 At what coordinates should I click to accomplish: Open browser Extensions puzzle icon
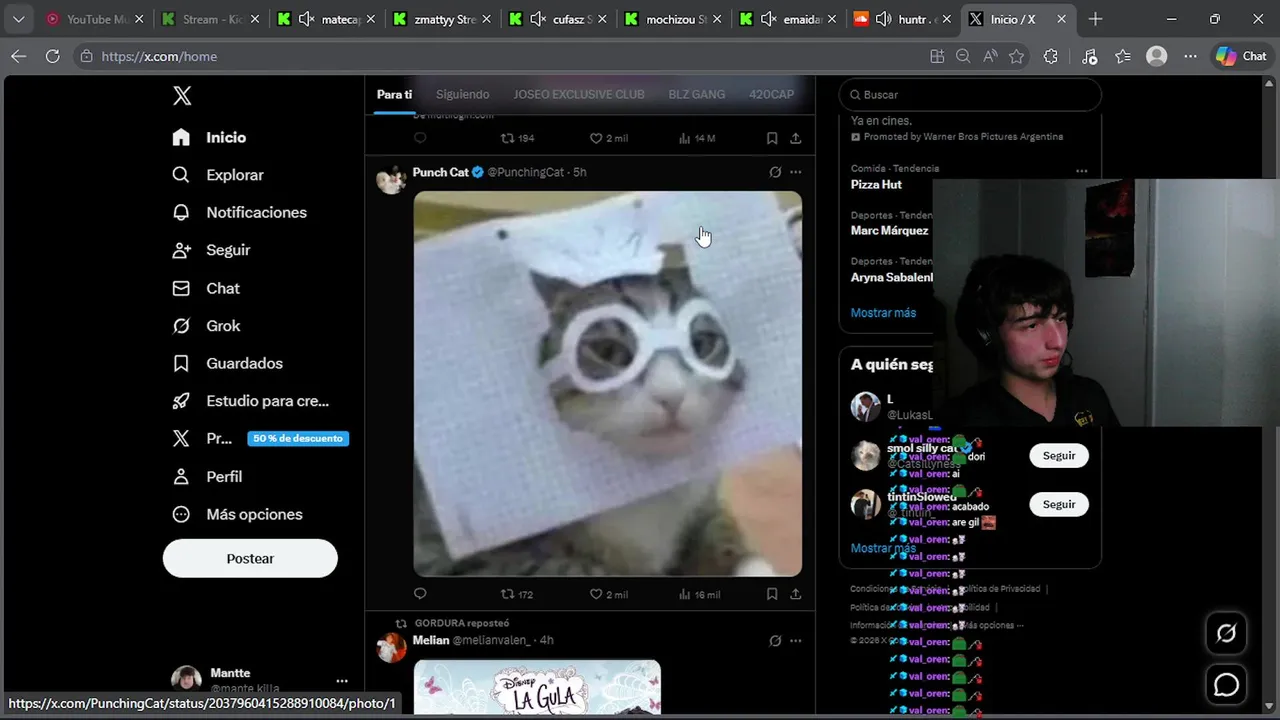click(1050, 56)
